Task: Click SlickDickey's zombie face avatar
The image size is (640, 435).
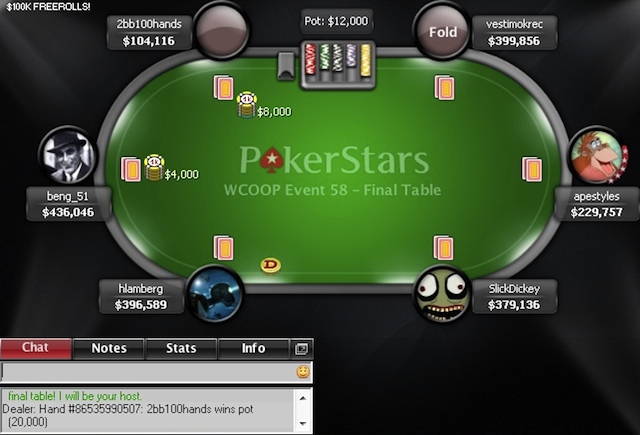Action: [x=442, y=294]
